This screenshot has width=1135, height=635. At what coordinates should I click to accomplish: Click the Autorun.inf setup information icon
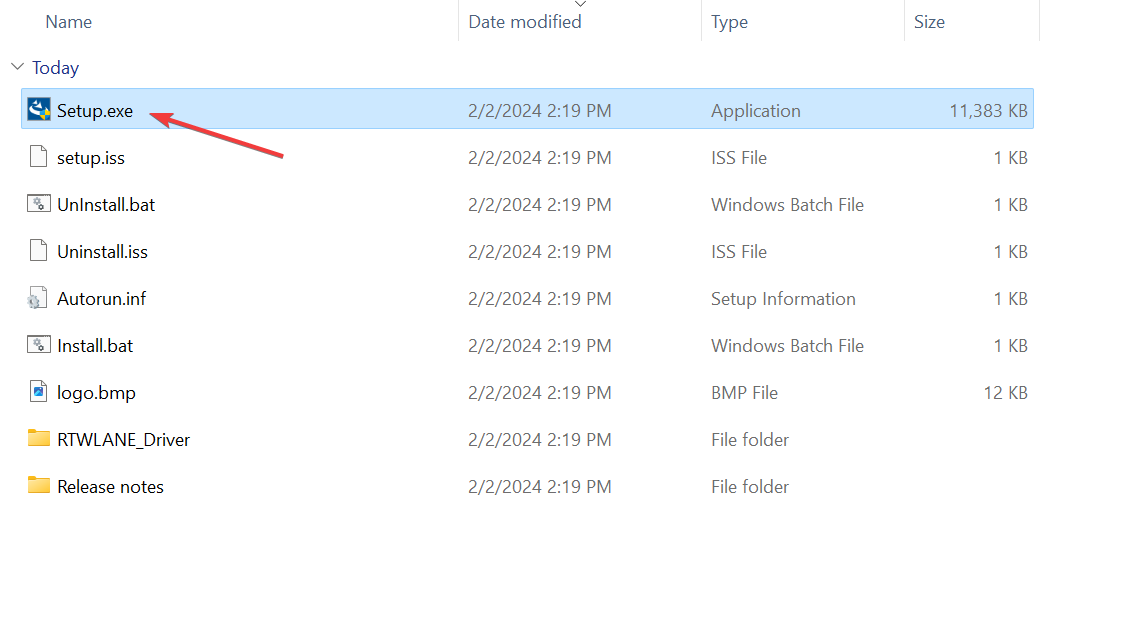[37, 298]
